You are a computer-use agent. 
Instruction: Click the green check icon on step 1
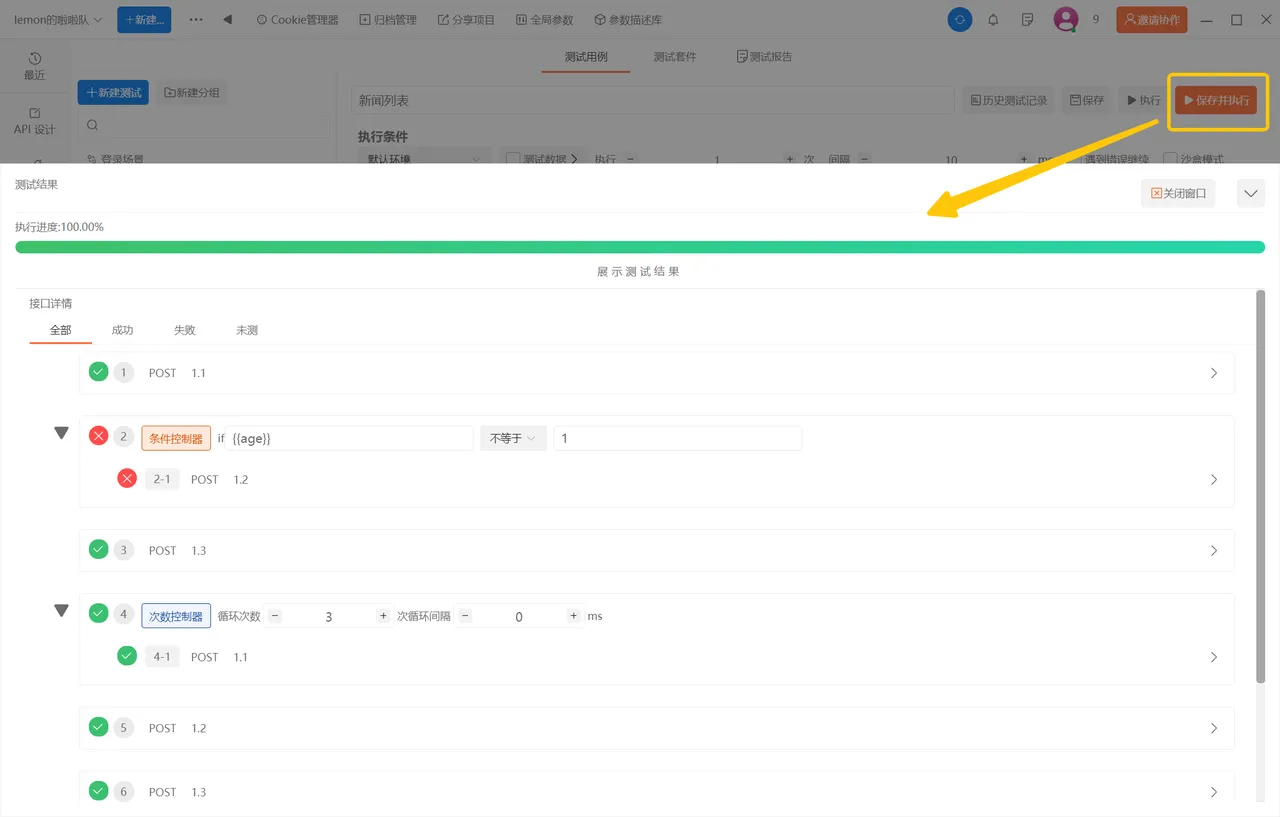(x=98, y=372)
